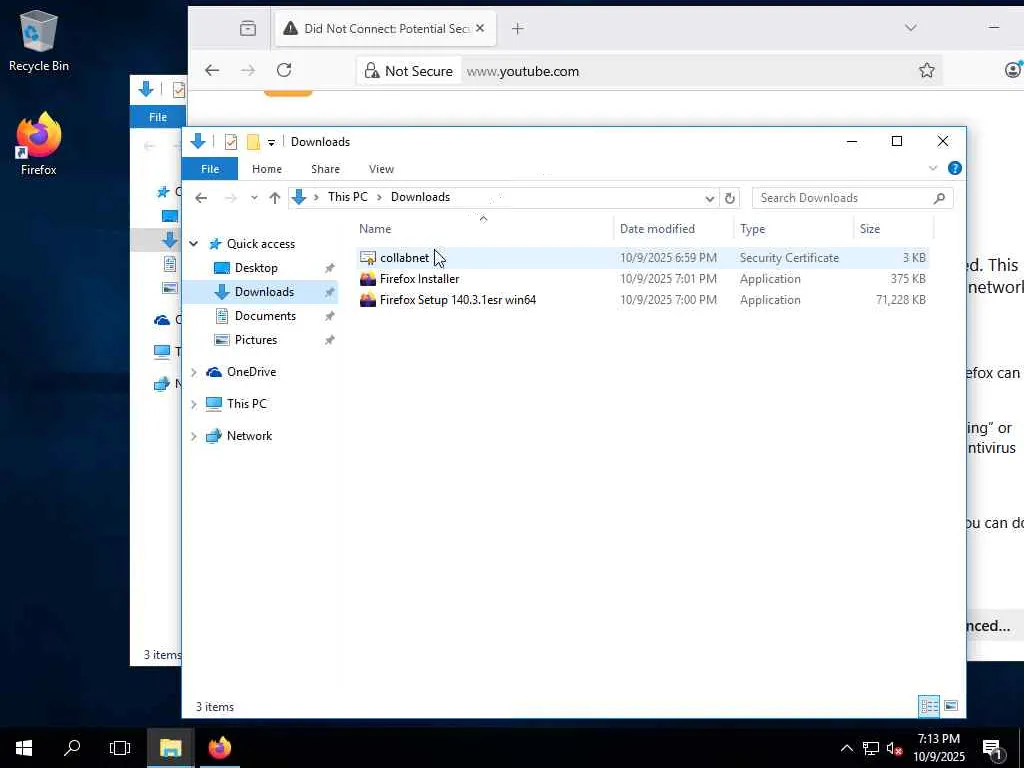This screenshot has width=1024, height=768.
Task: Open the taskbar clock and date
Action: [938, 748]
